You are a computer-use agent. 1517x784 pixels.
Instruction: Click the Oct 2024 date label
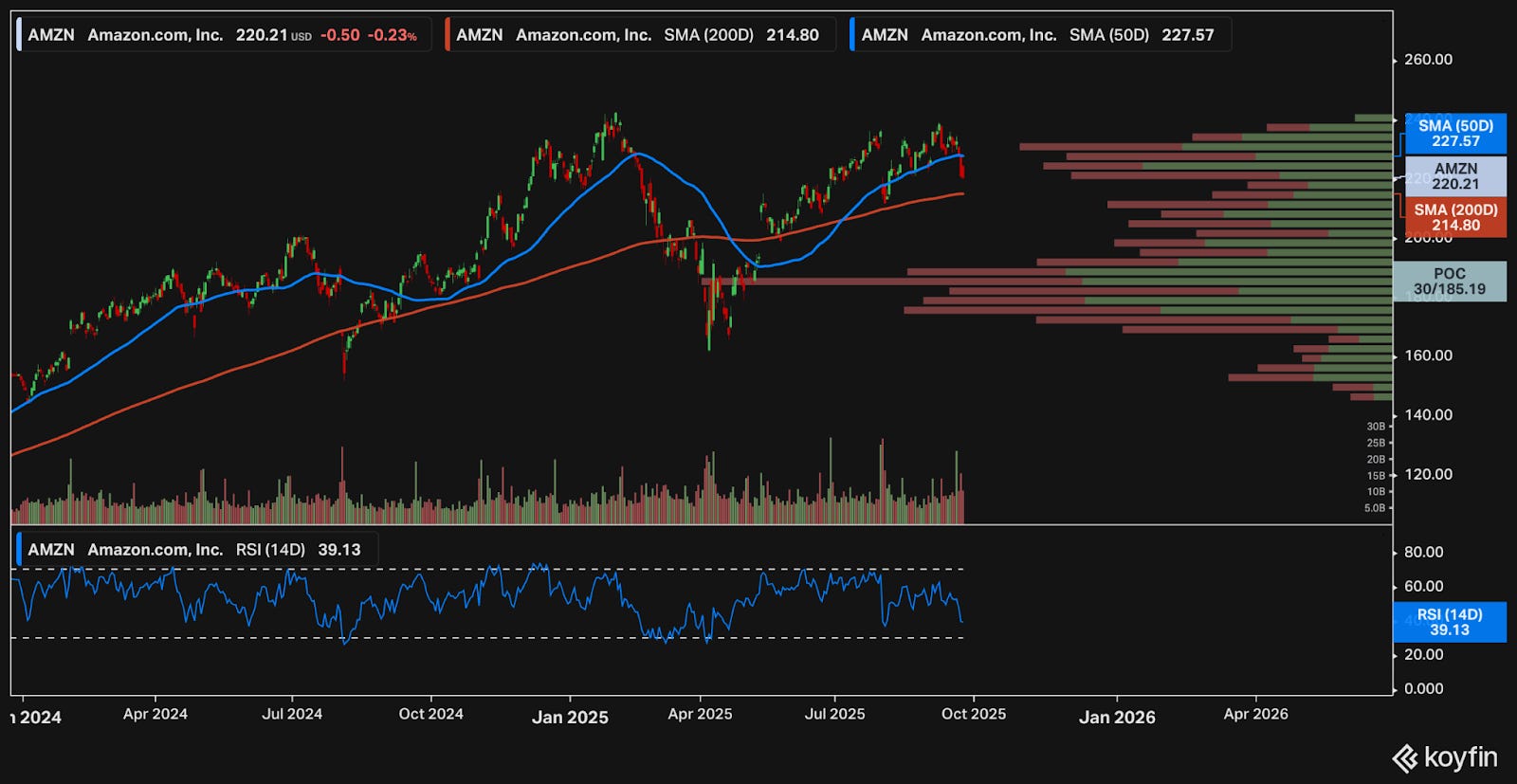pos(430,714)
